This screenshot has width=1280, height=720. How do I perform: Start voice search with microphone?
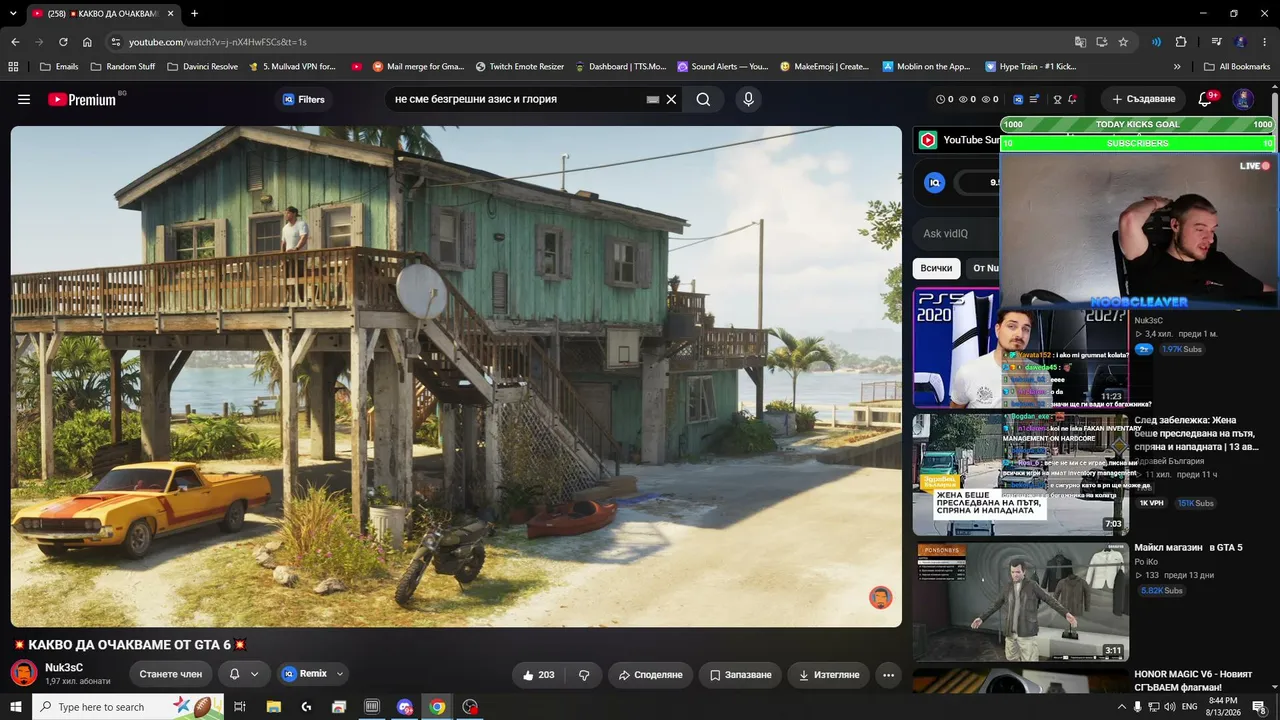[x=748, y=99]
